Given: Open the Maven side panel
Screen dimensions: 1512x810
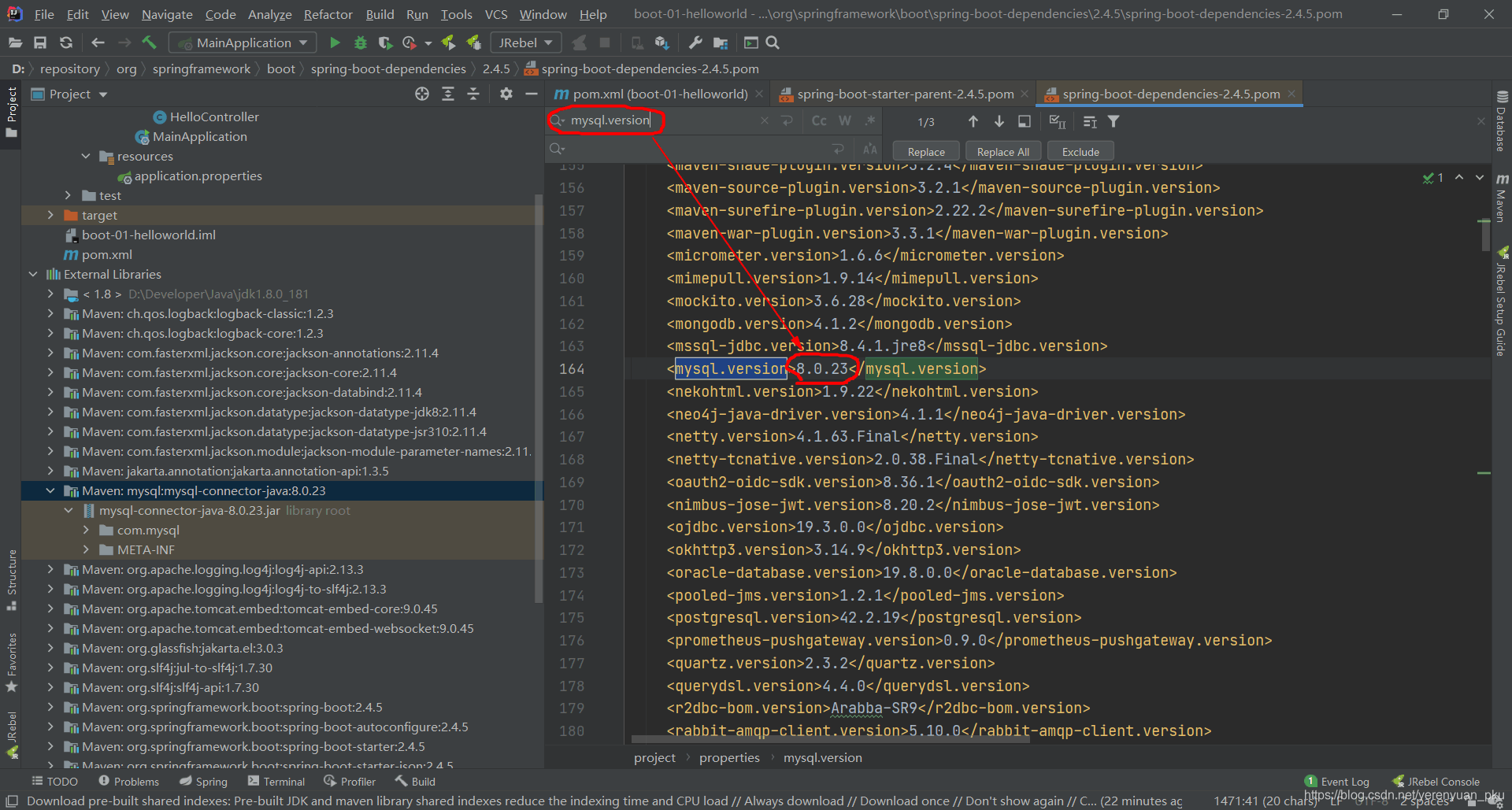Looking at the screenshot, I should coord(1502,197).
